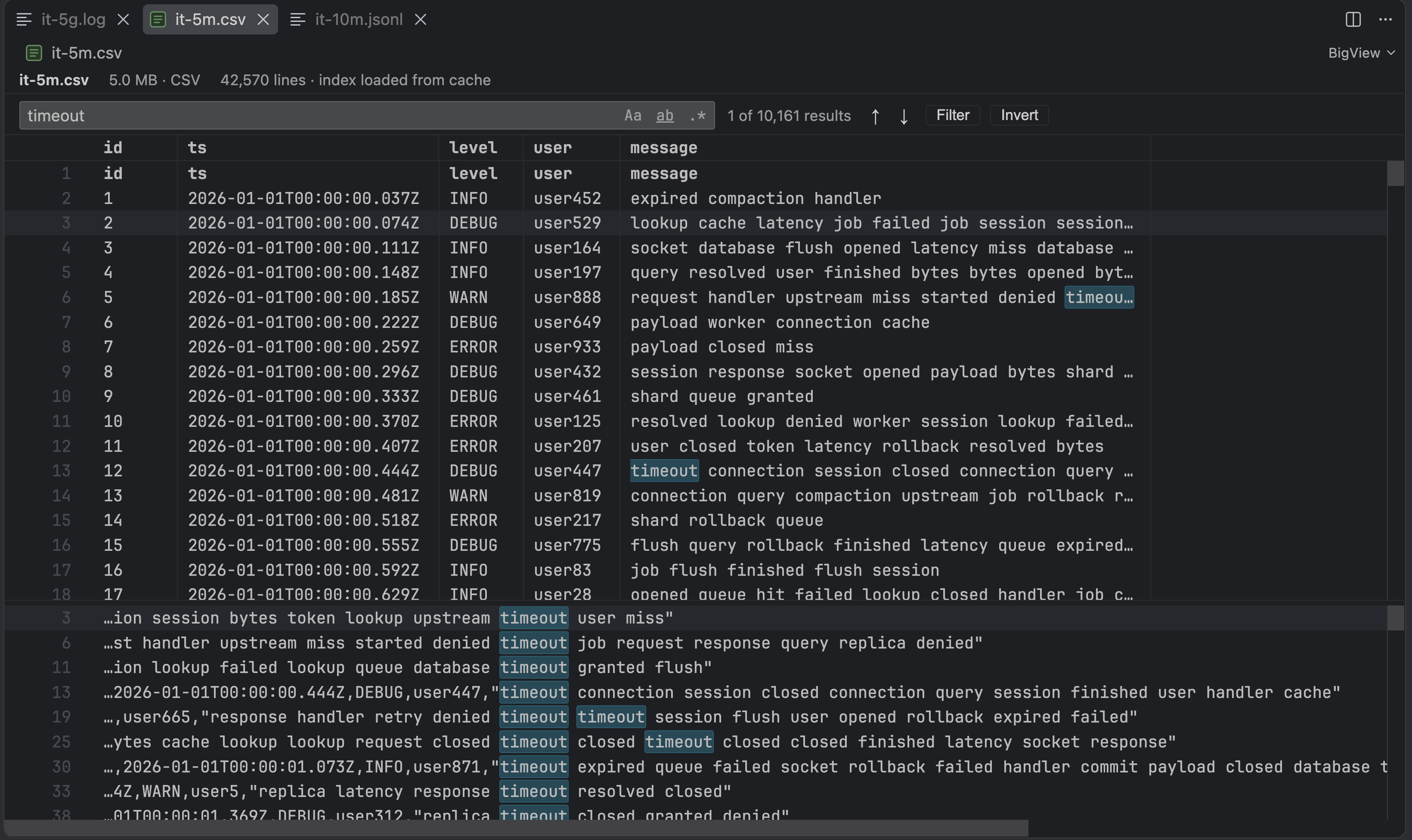
Task: Click the WARN level for user888
Action: 468,298
